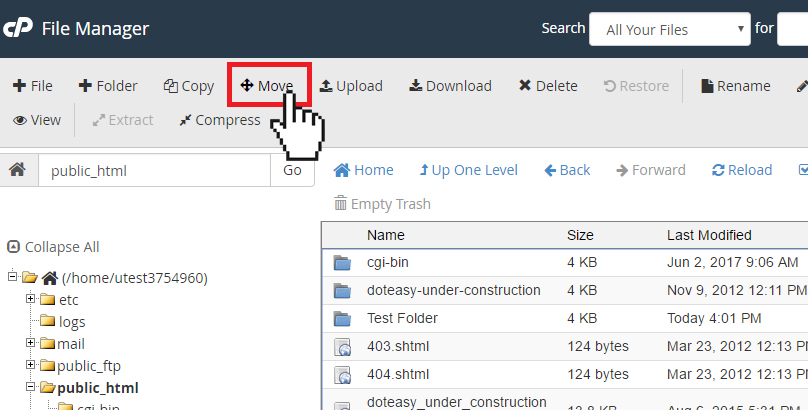Screen dimensions: 808x410
Task: Click the 124 bytes size for 404.shtml
Action: pos(598,374)
